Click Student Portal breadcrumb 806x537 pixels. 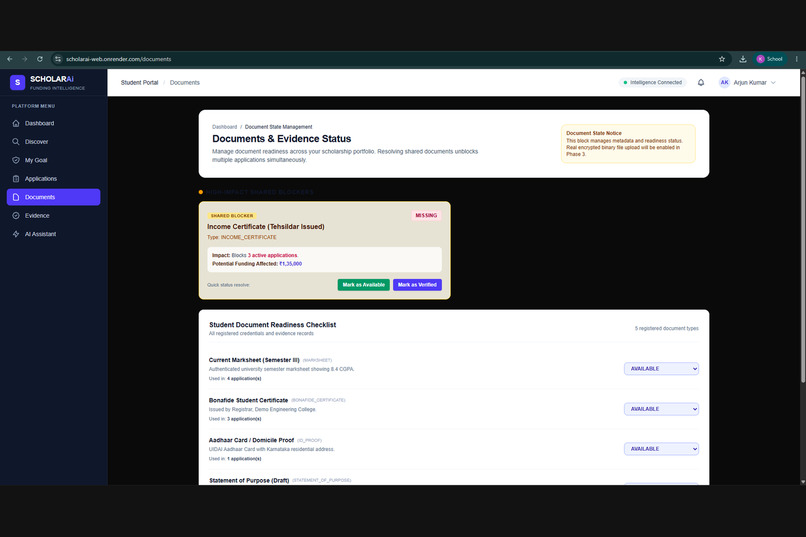pos(139,83)
